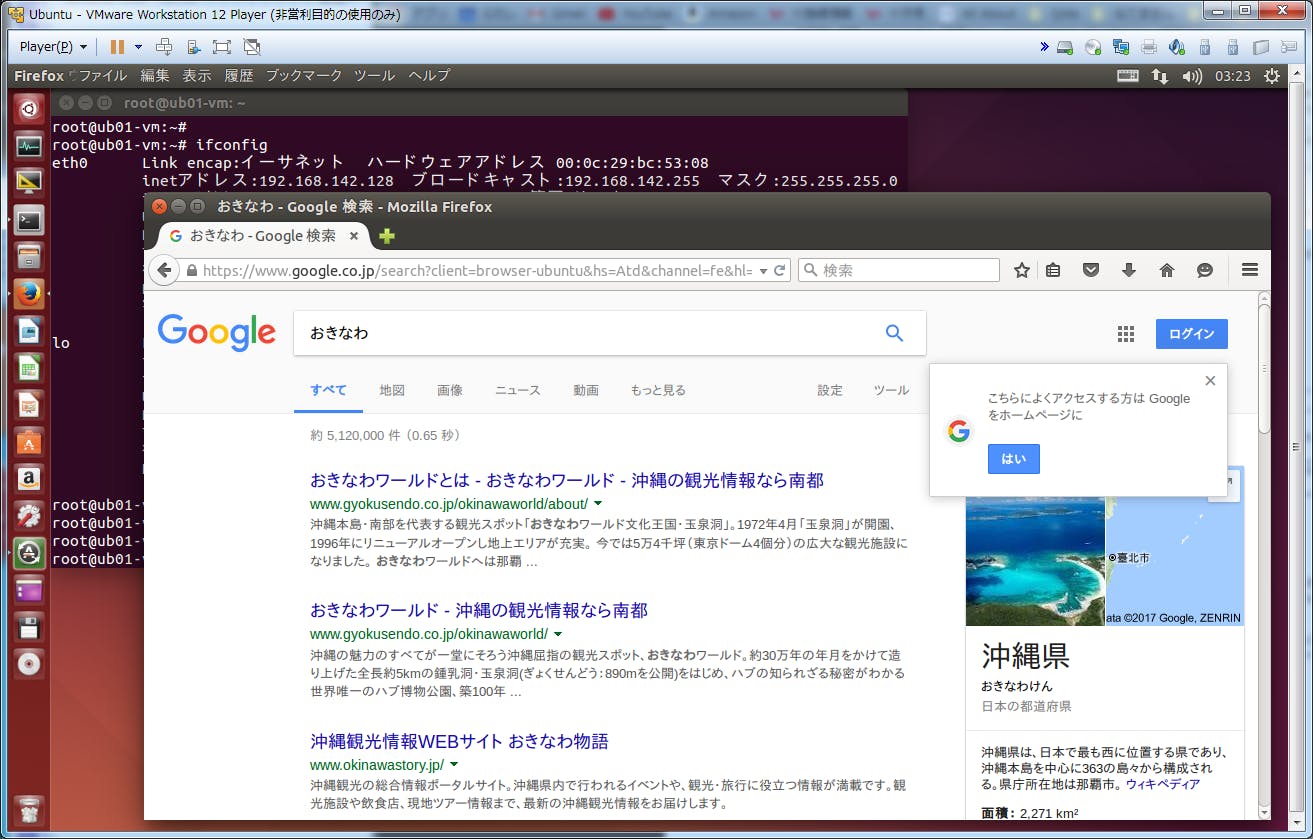Open Terminal icon in the Ubuntu launcher
This screenshot has height=839, width=1313.
click(29, 220)
